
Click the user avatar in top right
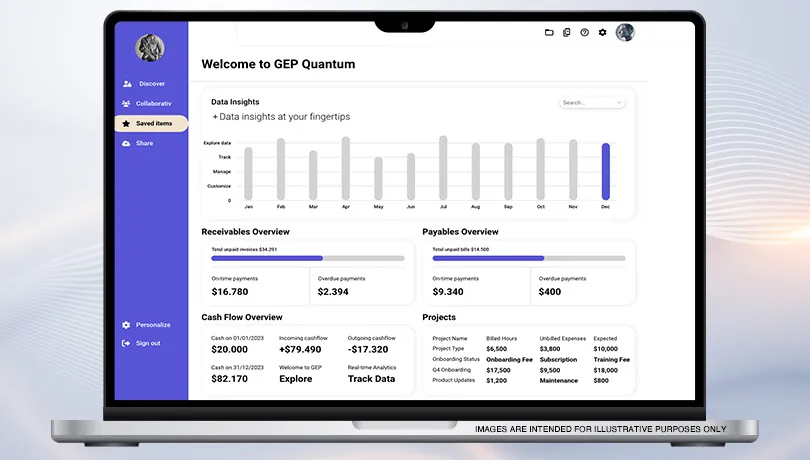(625, 32)
